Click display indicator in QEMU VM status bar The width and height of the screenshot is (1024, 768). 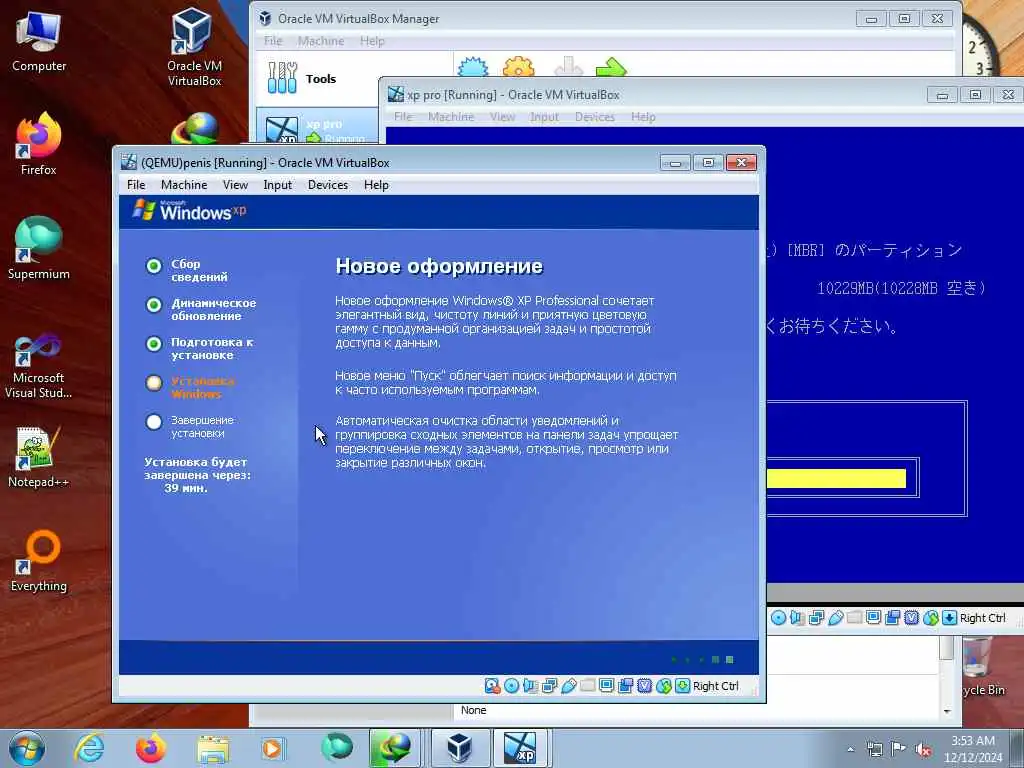click(x=606, y=686)
